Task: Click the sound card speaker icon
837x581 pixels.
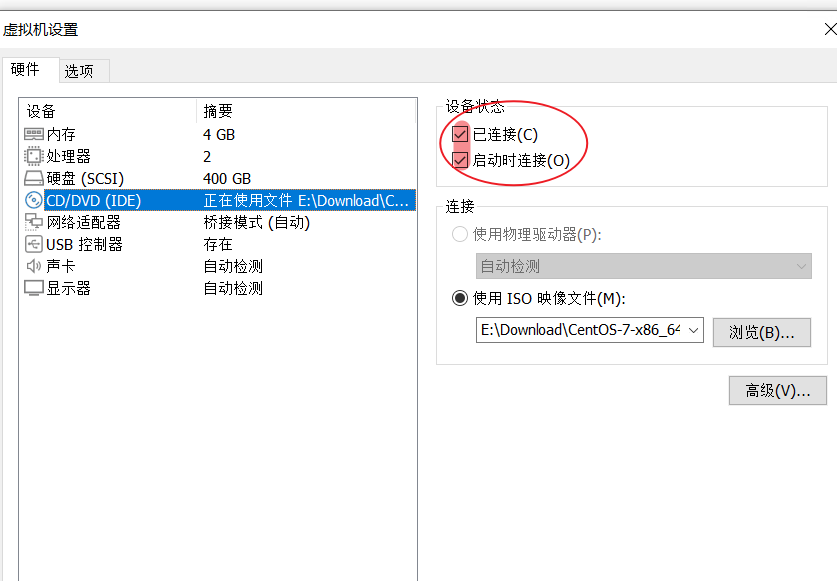Action: point(34,265)
